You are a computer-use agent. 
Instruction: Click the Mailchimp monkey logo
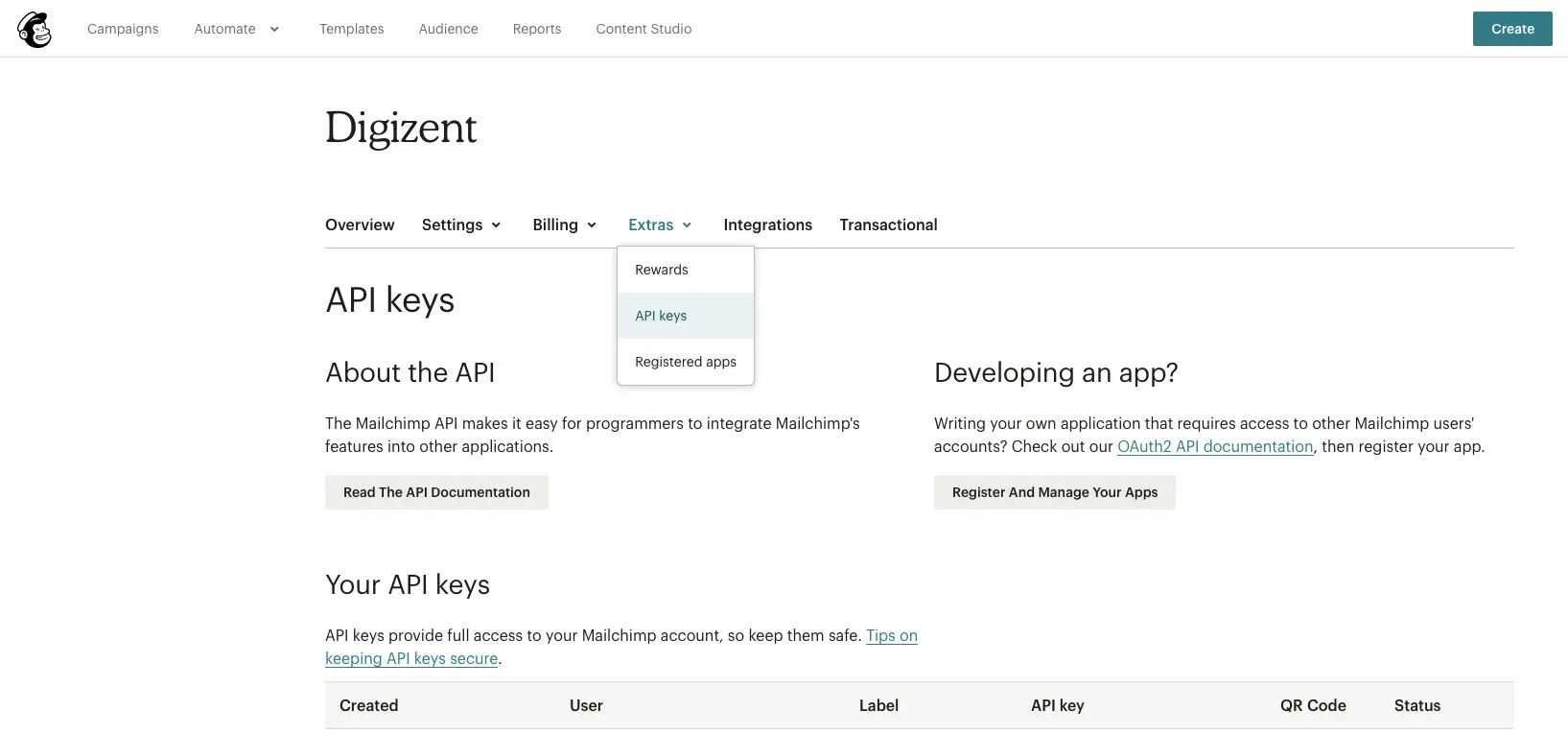pyautogui.click(x=35, y=30)
